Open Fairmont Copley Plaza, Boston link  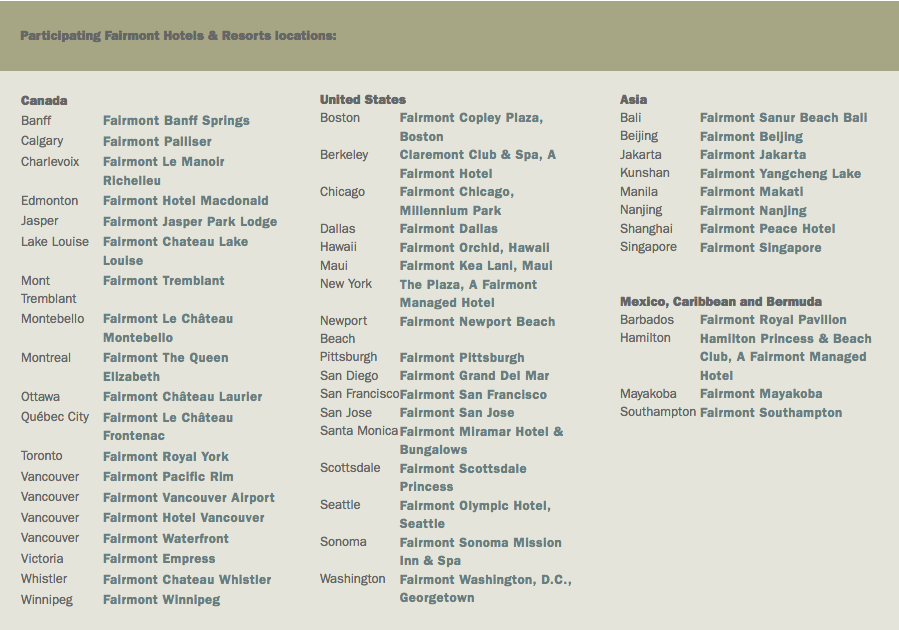pyautogui.click(x=471, y=127)
